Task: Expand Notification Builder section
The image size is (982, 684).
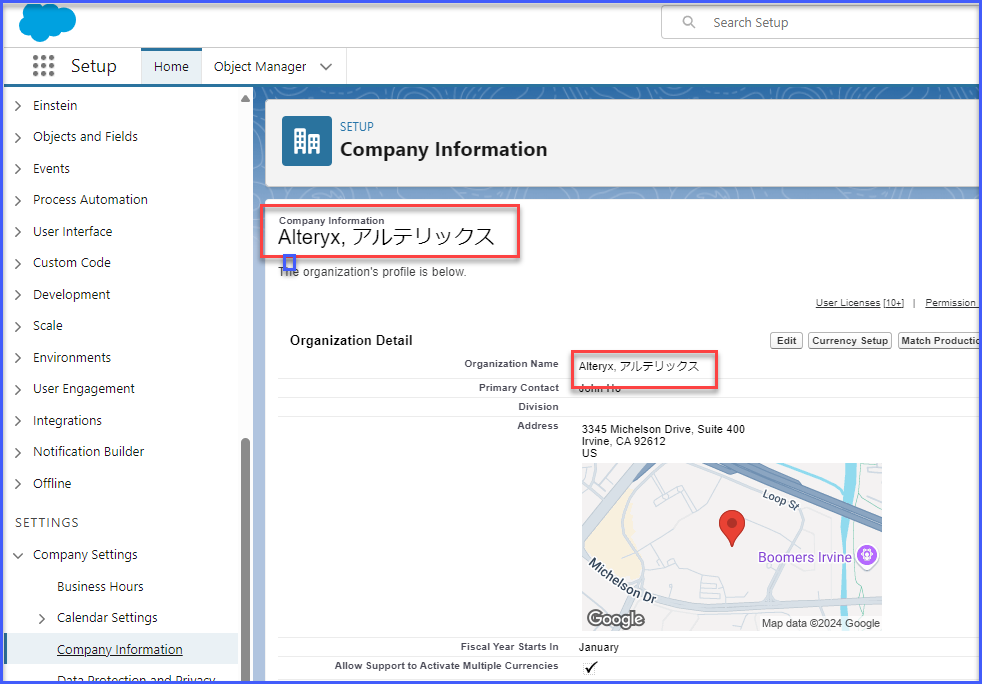Action: pyautogui.click(x=18, y=452)
